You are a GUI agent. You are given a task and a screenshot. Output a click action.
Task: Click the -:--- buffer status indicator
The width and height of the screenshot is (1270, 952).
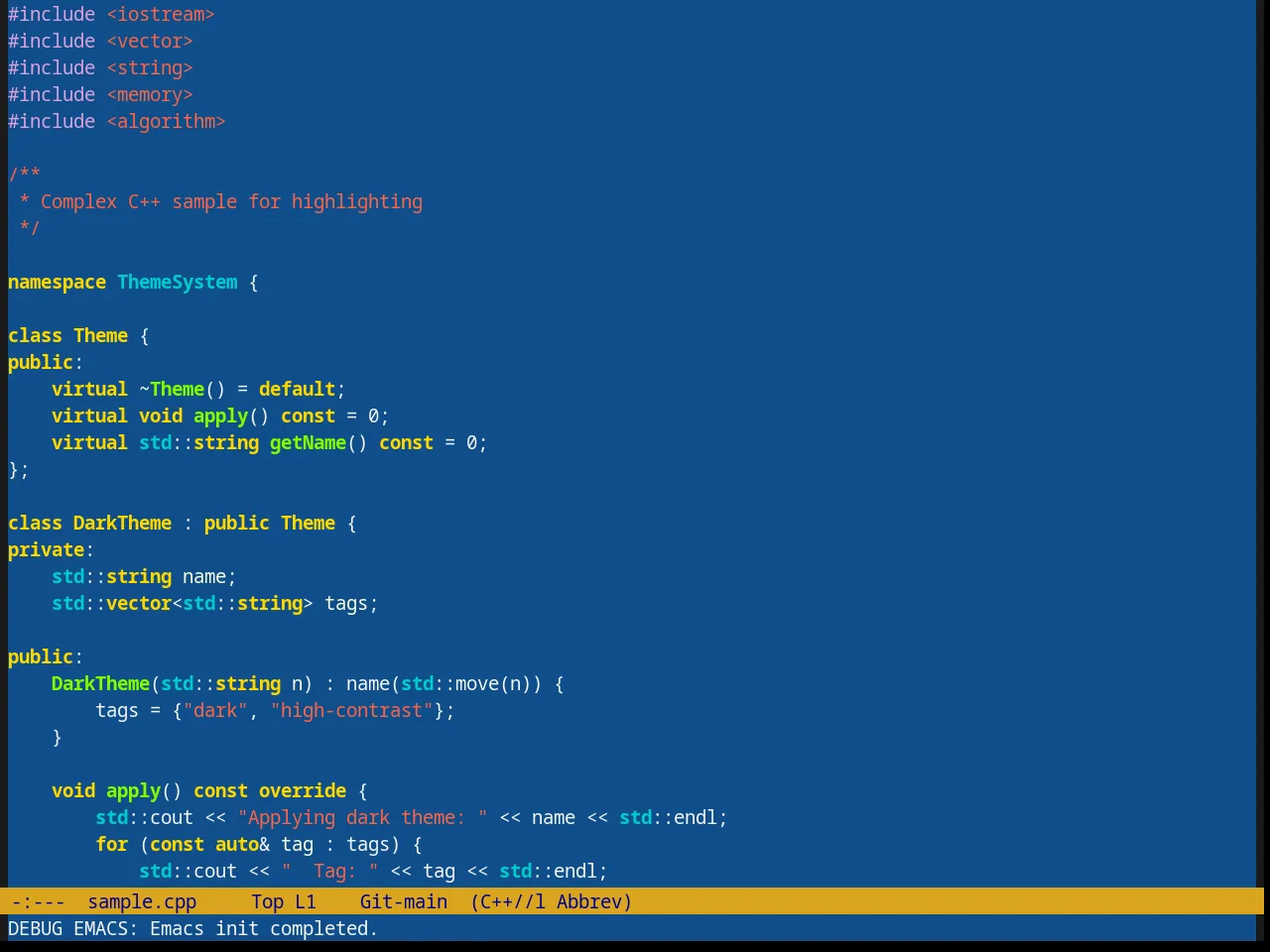tap(38, 901)
